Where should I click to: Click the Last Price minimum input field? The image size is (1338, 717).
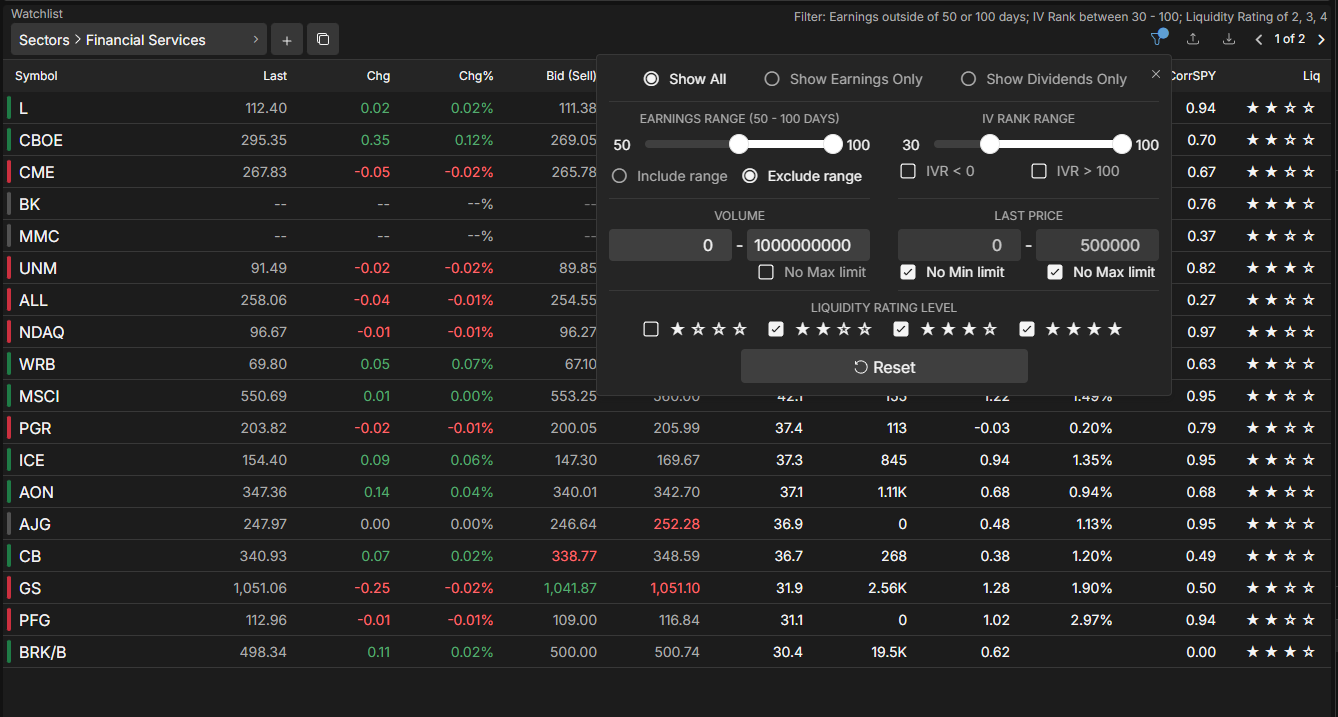click(959, 245)
